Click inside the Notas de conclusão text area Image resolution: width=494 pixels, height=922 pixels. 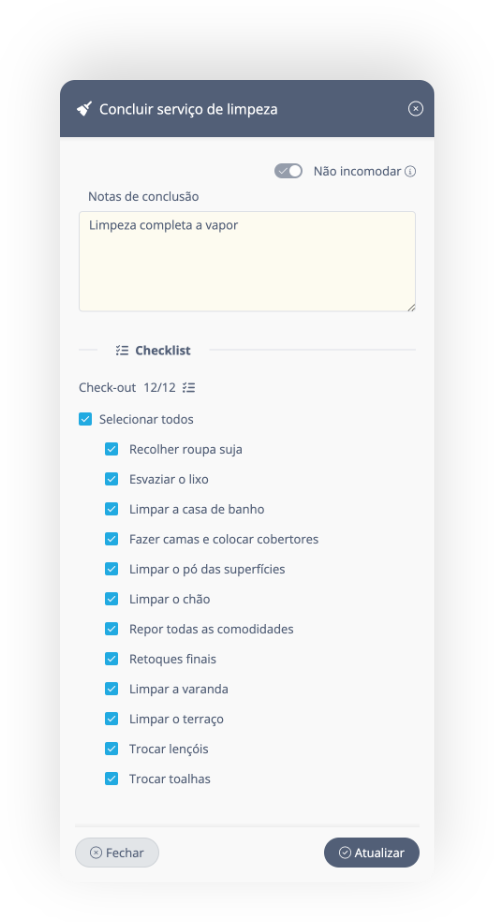point(247,261)
